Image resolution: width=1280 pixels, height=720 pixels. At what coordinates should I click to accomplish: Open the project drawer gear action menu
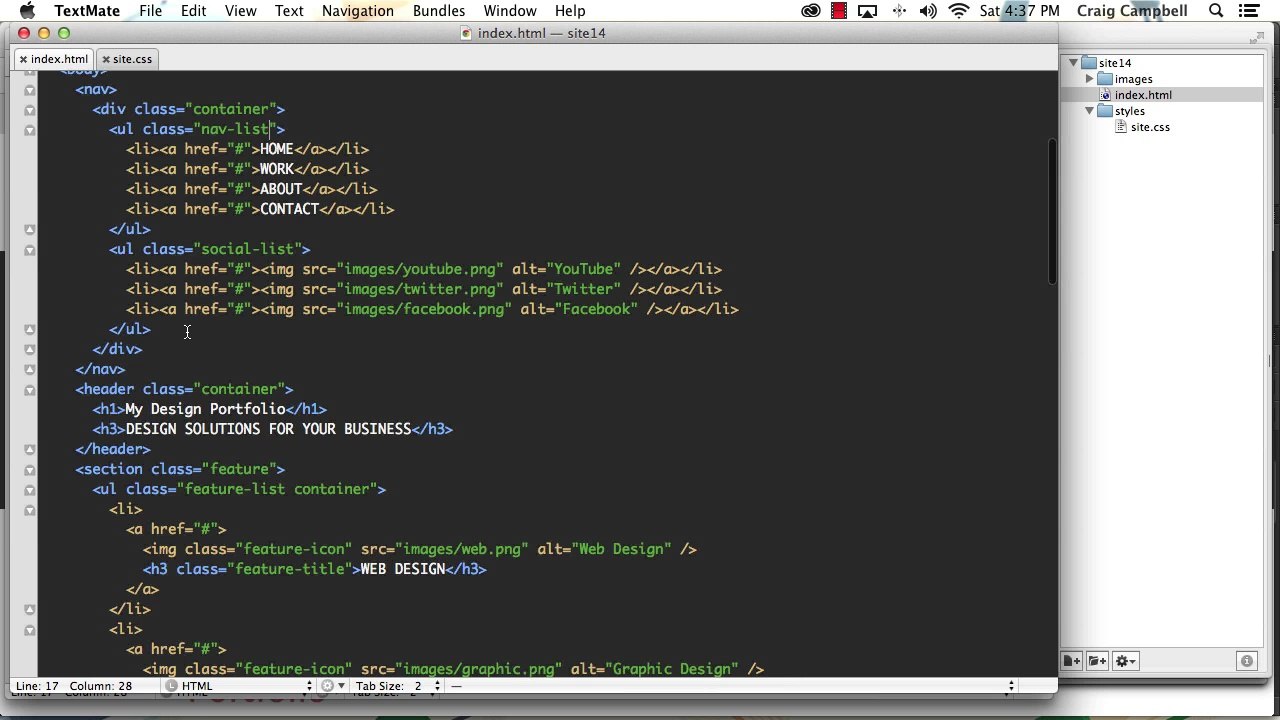[1126, 661]
